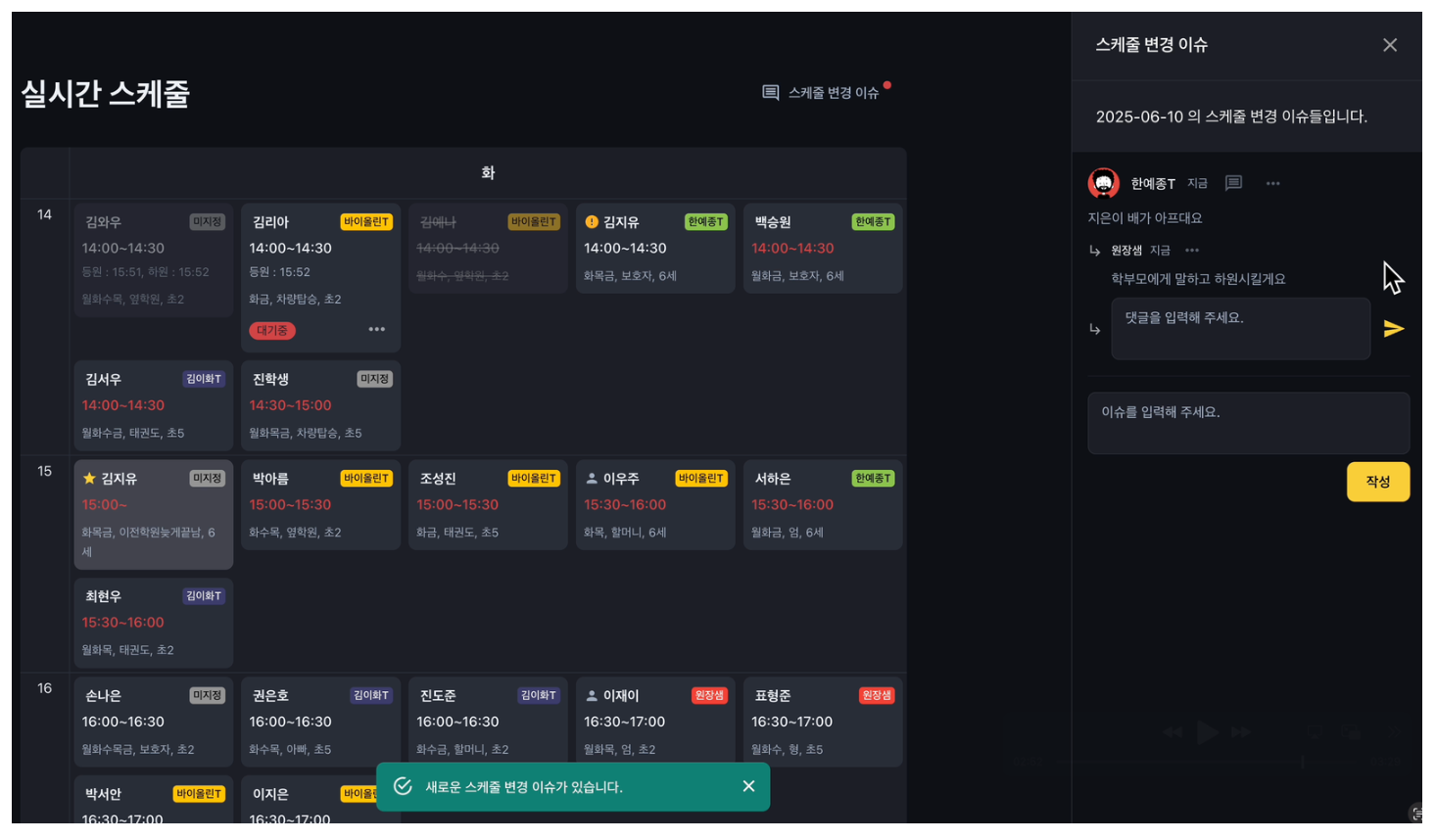Click warning icon on 김지유 14:00 card
The image size is (1436, 840).
tap(591, 222)
